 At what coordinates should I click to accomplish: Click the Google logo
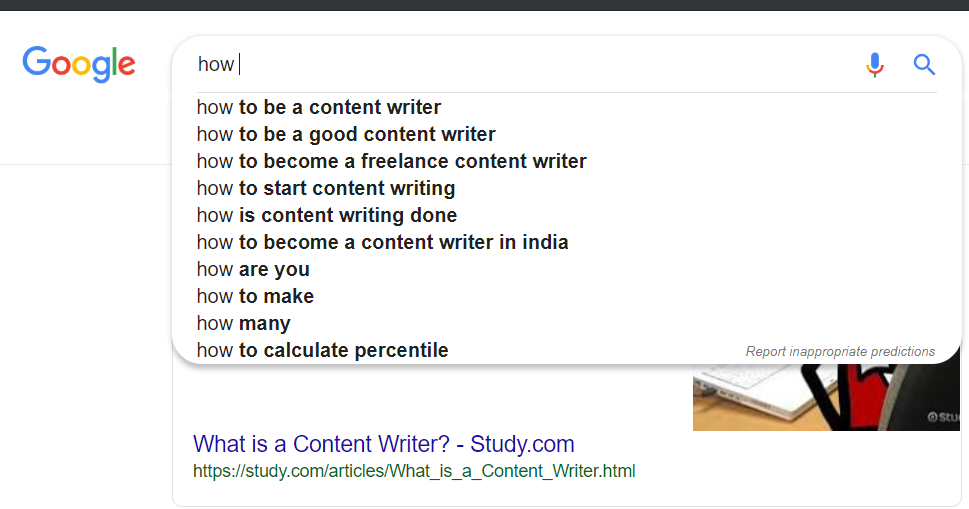coord(79,64)
